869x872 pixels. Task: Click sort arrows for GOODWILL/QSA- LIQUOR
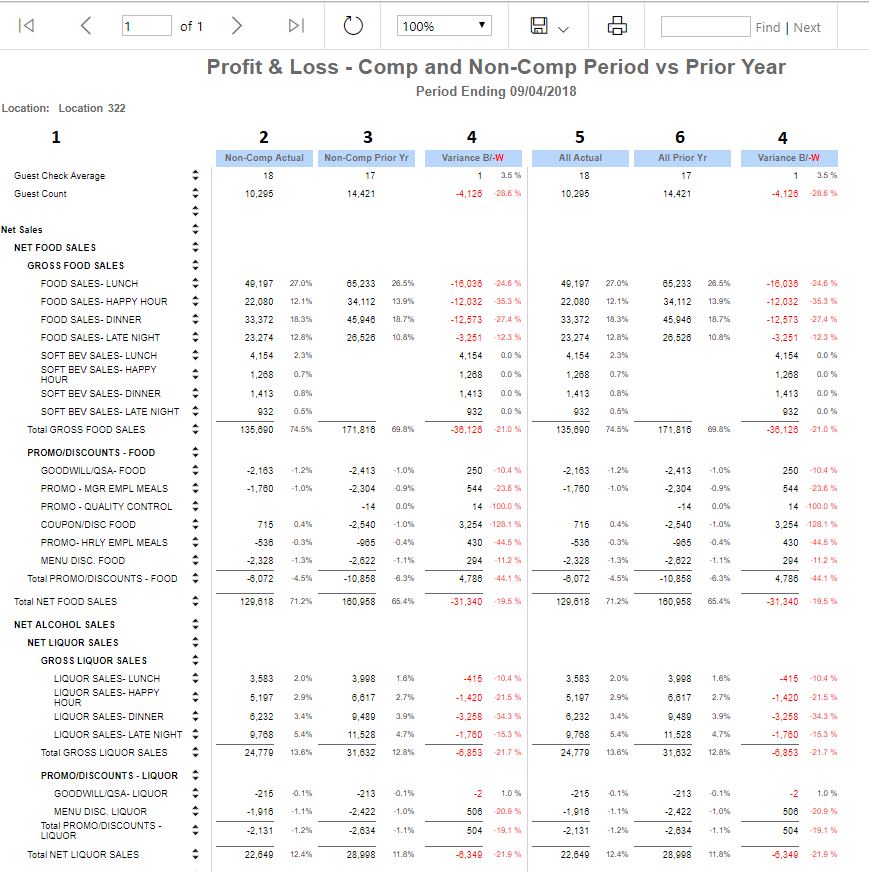pyautogui.click(x=195, y=794)
